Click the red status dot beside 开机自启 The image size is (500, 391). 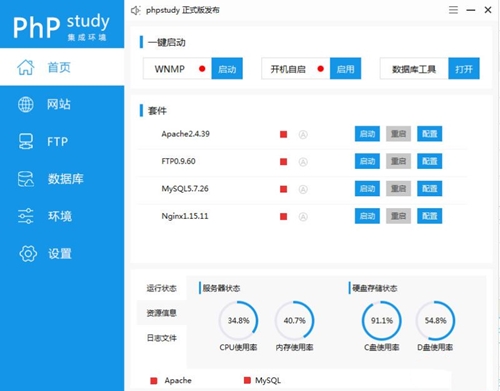point(321,69)
